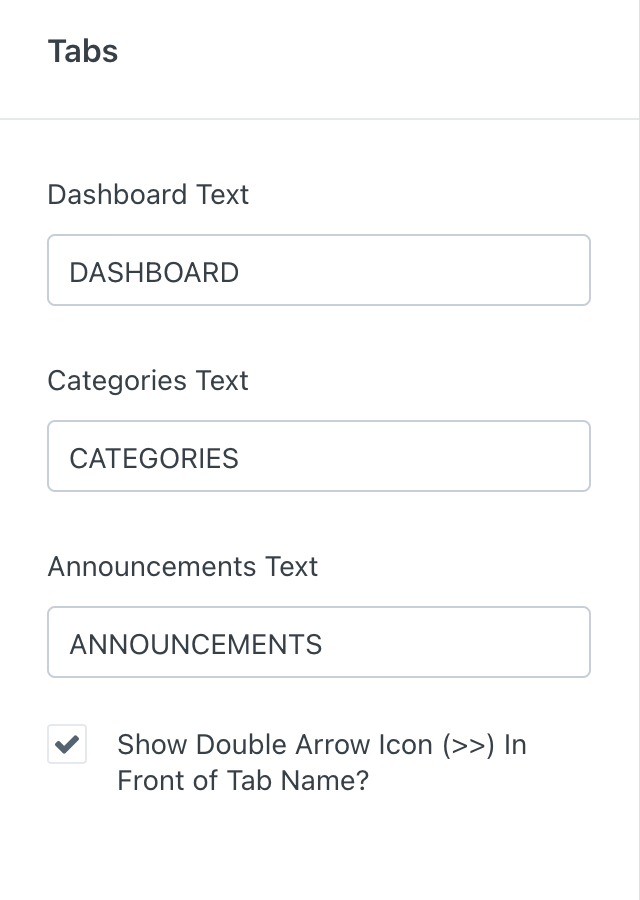The width and height of the screenshot is (640, 900).
Task: Uncheck the double arrow icon option
Action: point(67,745)
